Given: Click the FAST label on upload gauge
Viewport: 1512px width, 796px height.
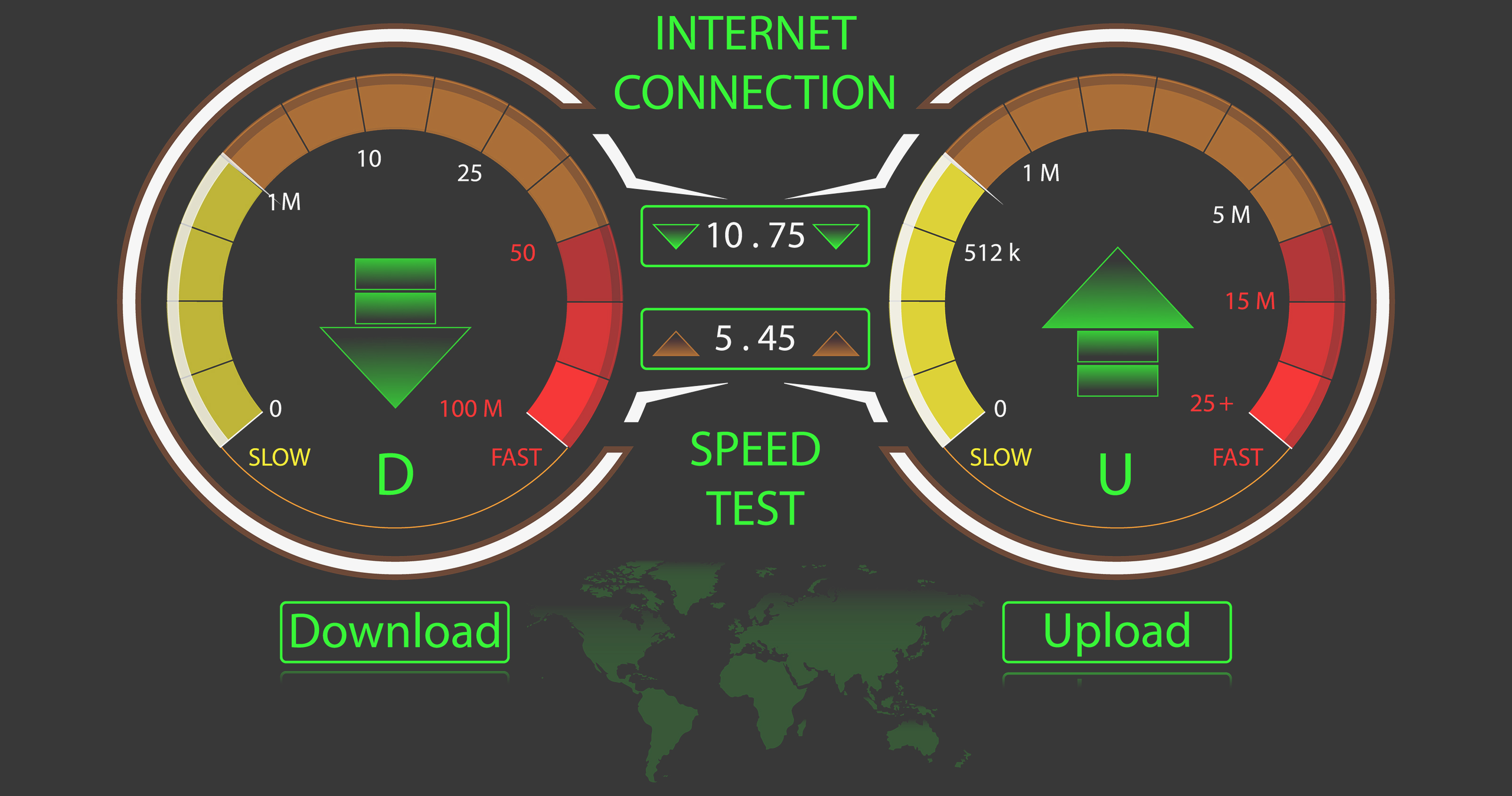Looking at the screenshot, I should coord(1237,457).
